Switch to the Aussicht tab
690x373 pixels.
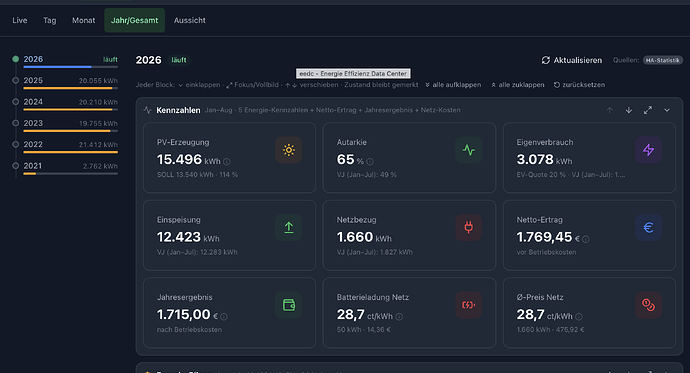click(x=190, y=20)
